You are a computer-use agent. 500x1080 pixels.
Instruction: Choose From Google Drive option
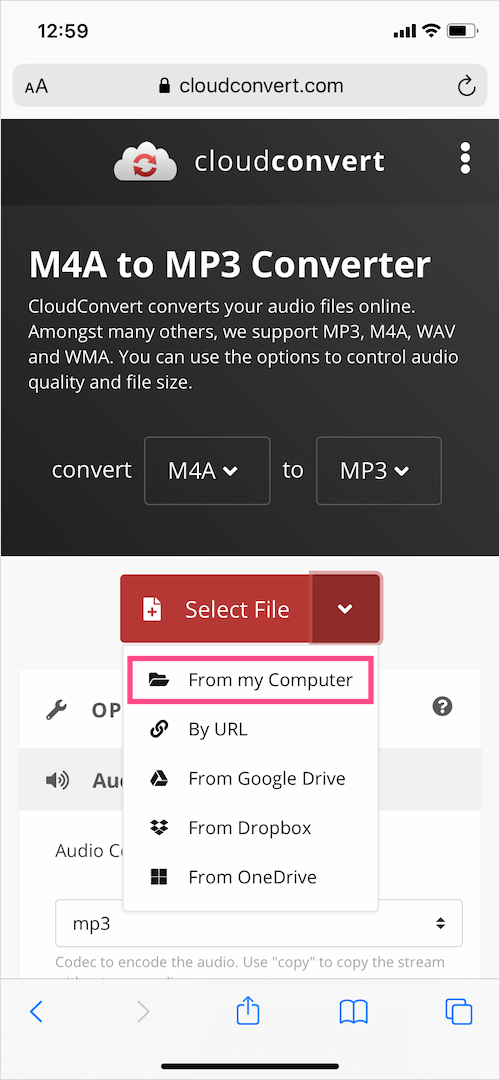pos(250,778)
